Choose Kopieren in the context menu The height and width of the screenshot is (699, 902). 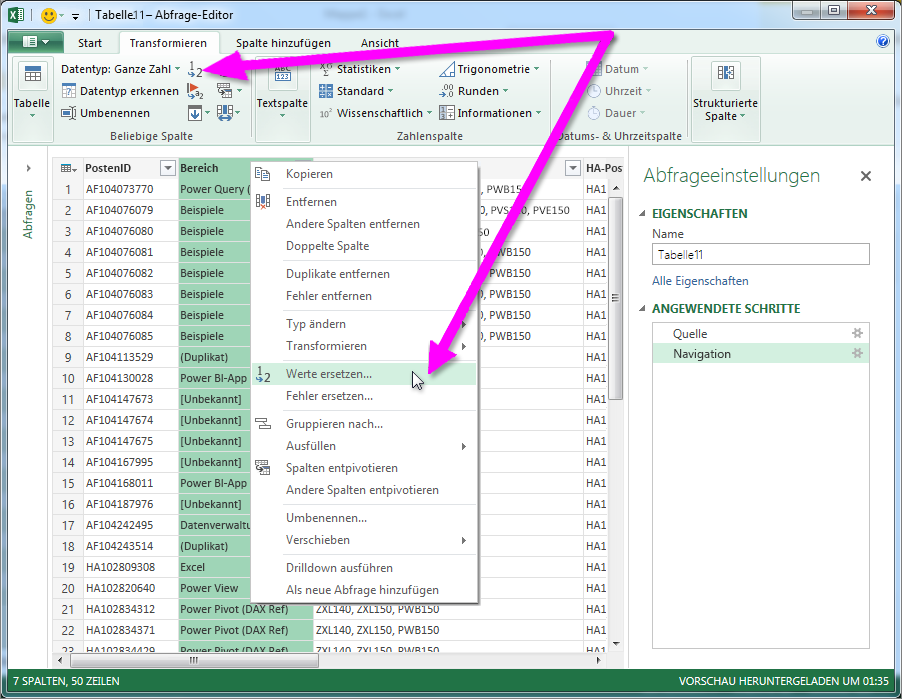point(364,174)
